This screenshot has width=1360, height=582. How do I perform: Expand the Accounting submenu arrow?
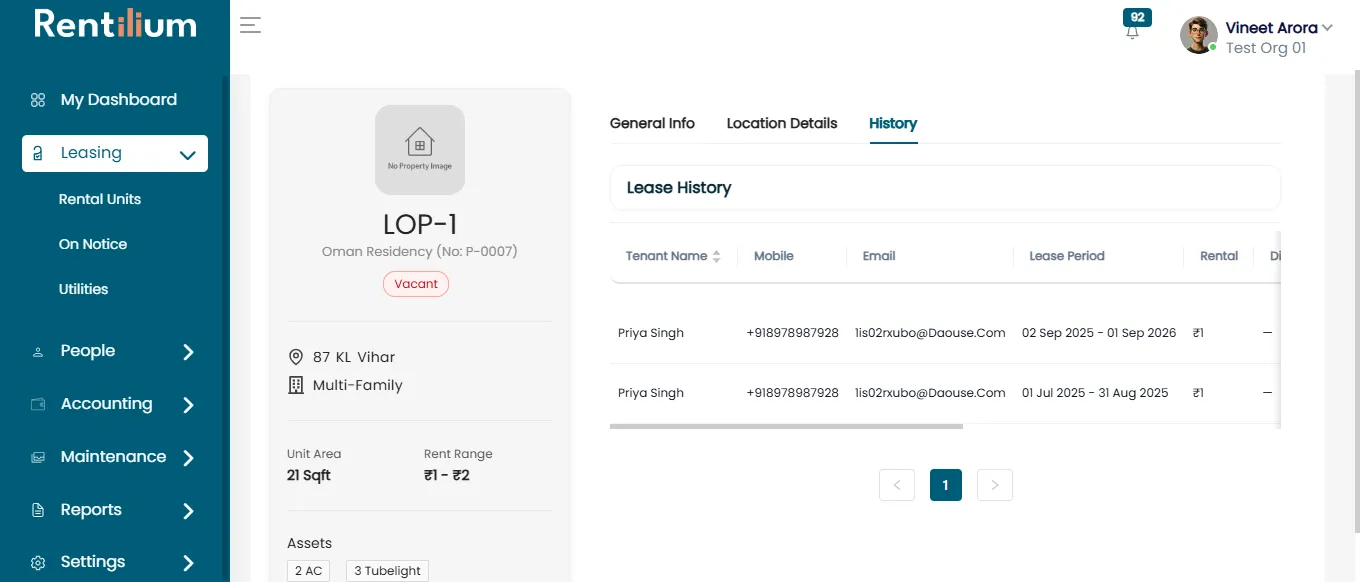tap(188, 405)
